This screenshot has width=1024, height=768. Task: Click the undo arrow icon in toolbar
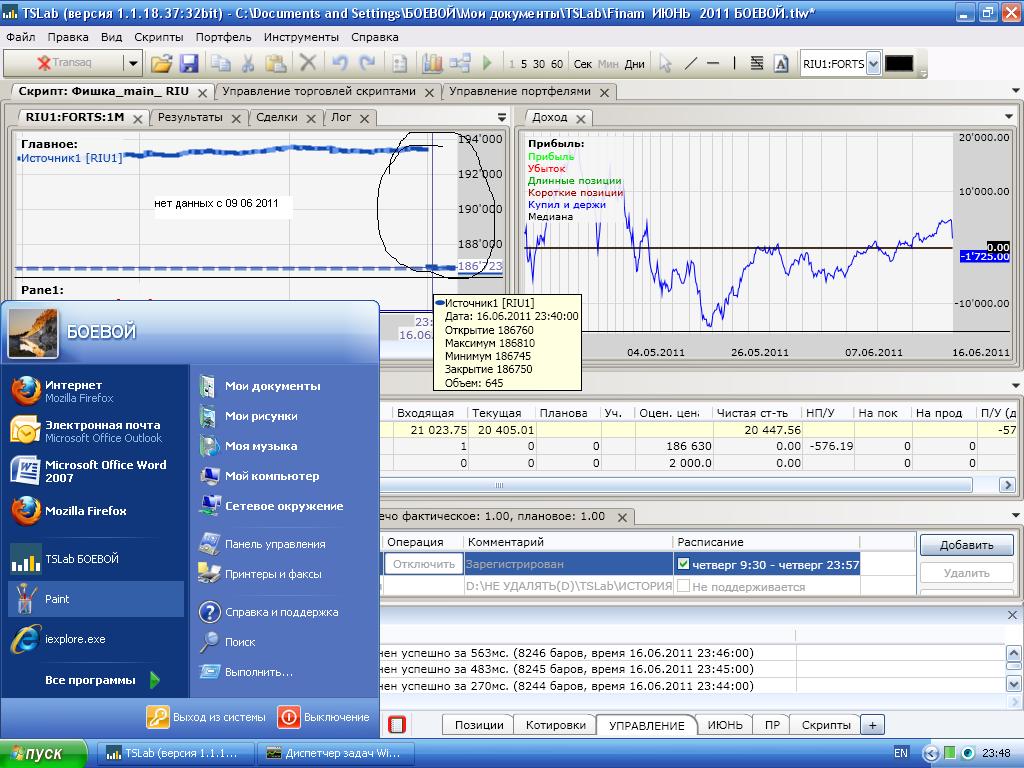pyautogui.click(x=339, y=64)
